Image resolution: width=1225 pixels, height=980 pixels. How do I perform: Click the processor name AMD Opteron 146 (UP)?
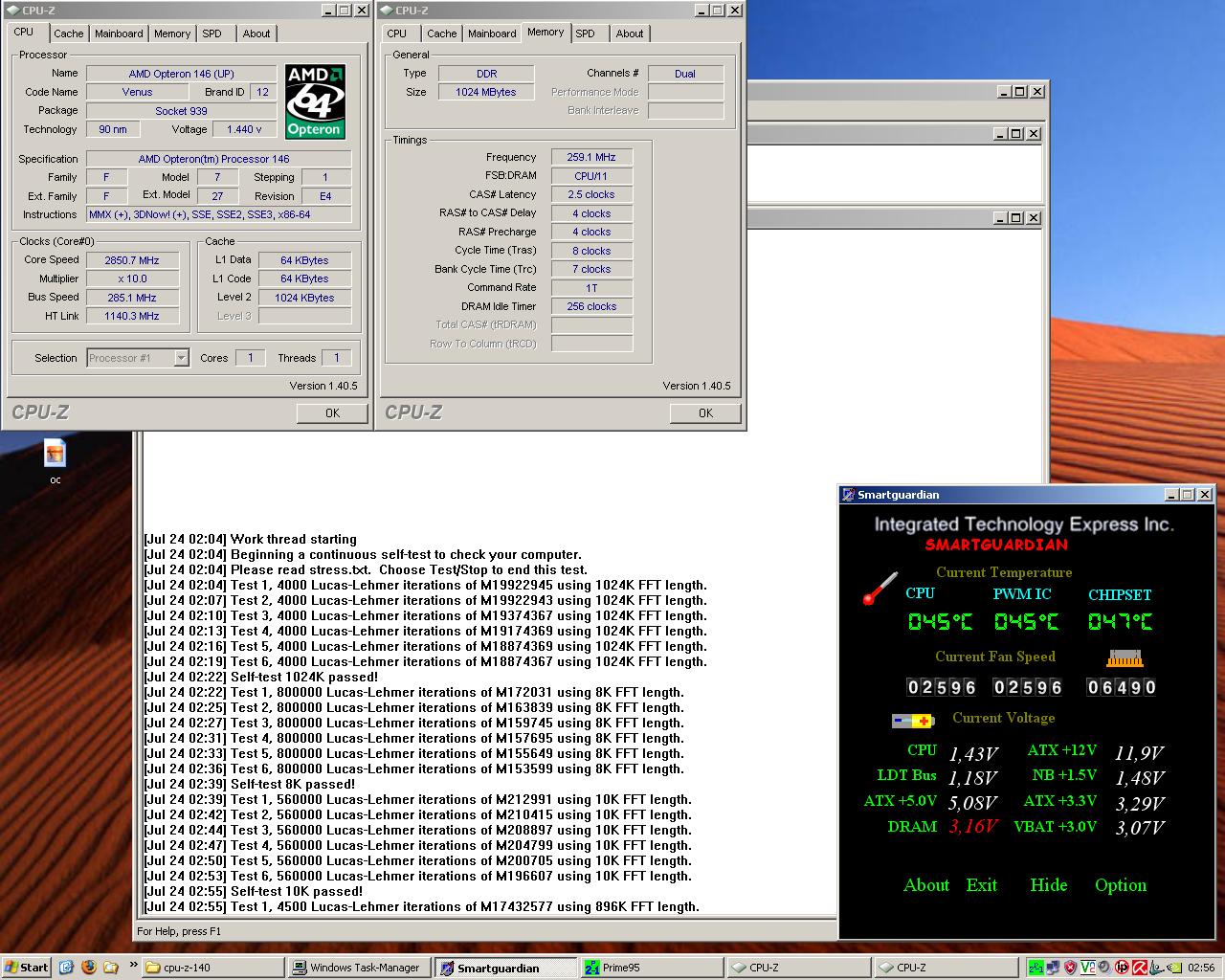pos(182,74)
